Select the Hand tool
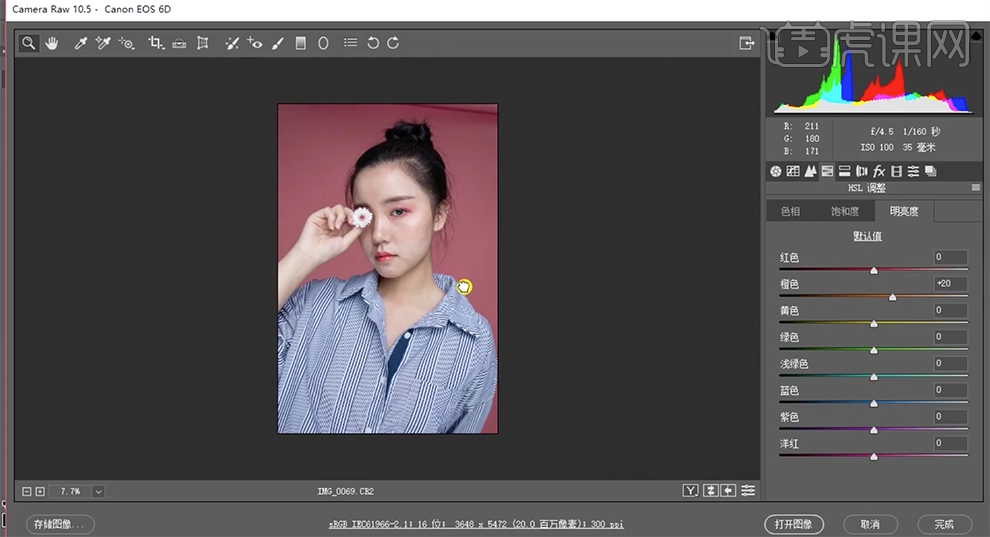This screenshot has width=990, height=537. (51, 43)
